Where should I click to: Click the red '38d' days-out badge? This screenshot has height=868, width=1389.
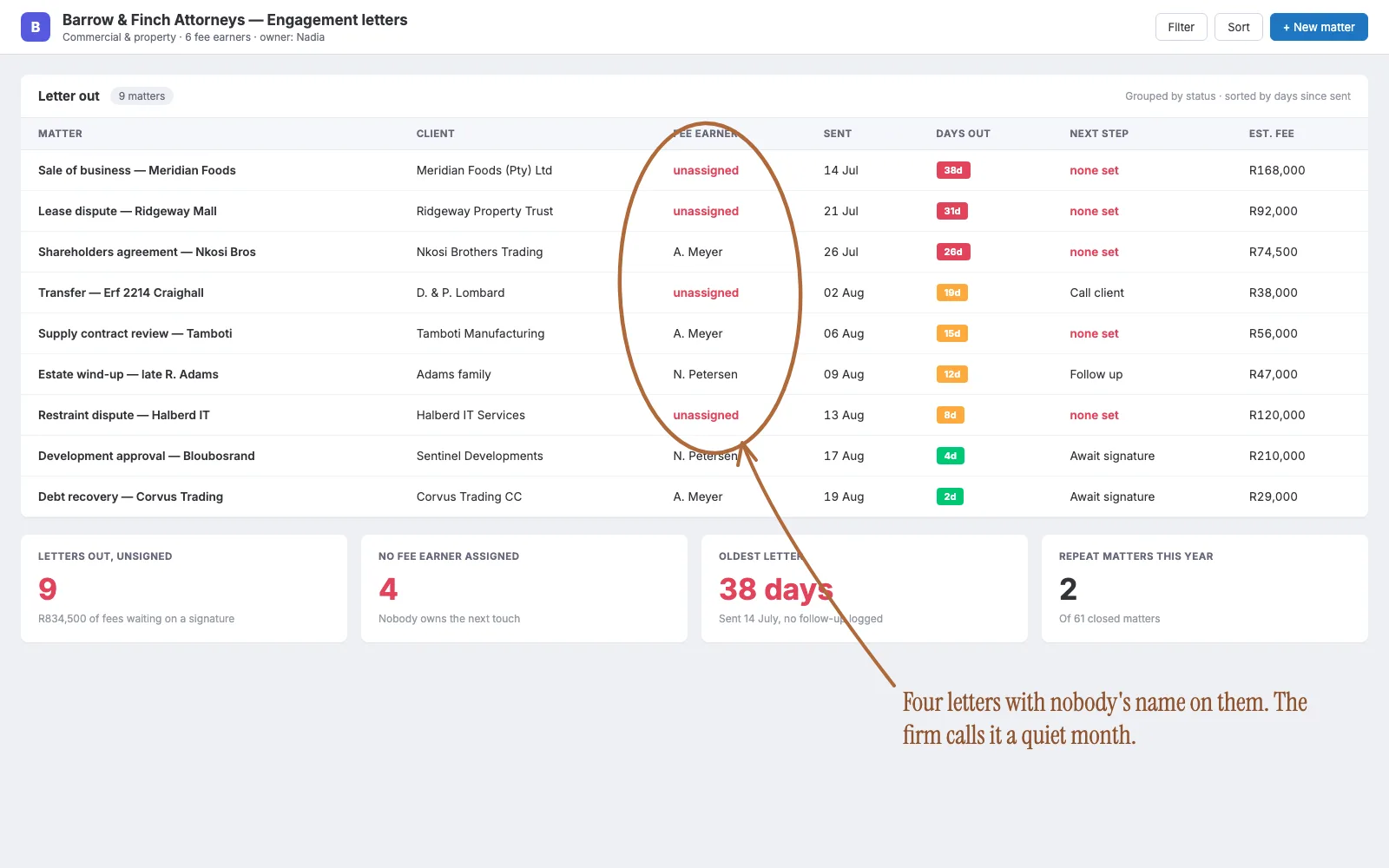coord(953,170)
